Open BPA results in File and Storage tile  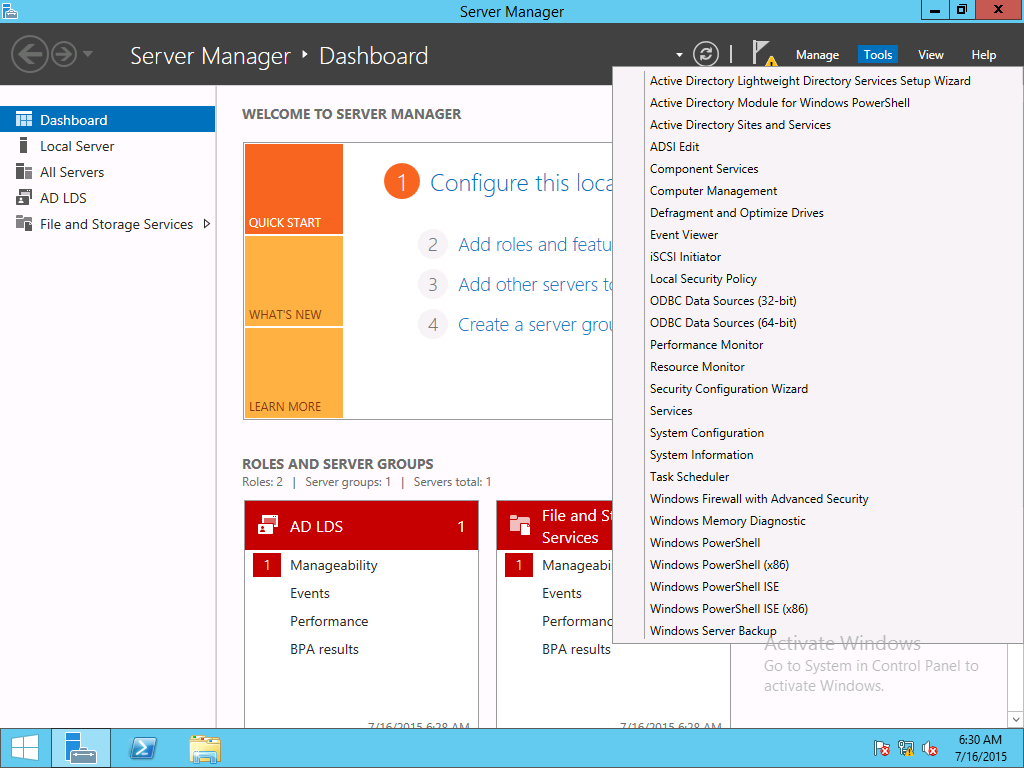pos(576,649)
